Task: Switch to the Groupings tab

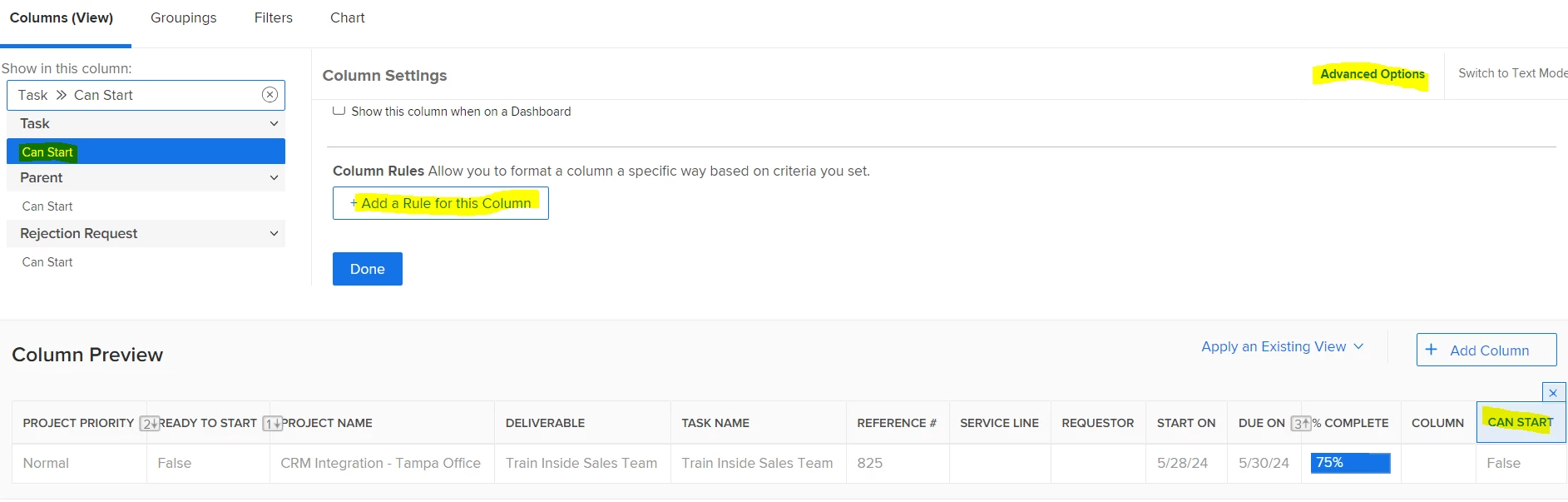Action: [183, 17]
